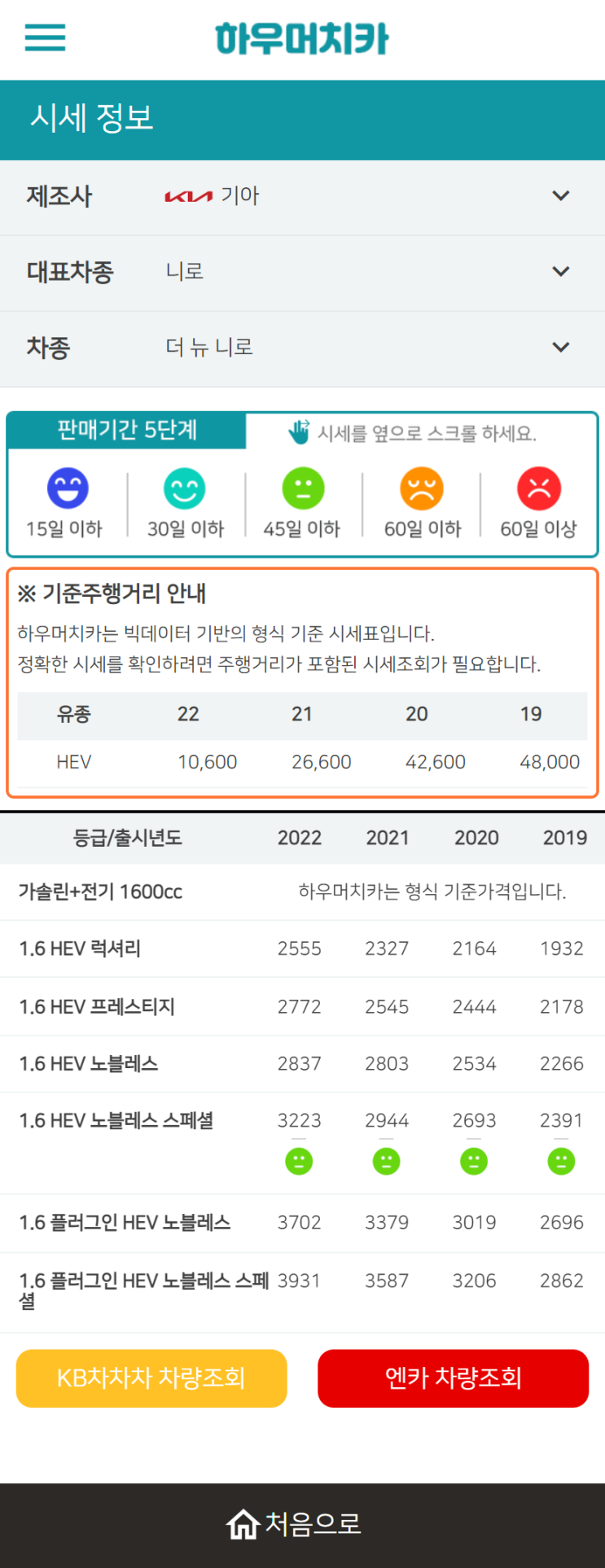Click 엔카 차량조회 button
Image resolution: width=605 pixels, height=1568 pixels.
pyautogui.click(x=453, y=1378)
